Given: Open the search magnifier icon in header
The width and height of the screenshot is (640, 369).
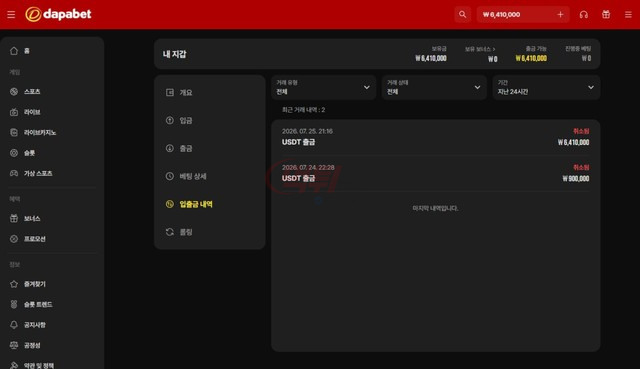Looking at the screenshot, I should pyautogui.click(x=462, y=14).
